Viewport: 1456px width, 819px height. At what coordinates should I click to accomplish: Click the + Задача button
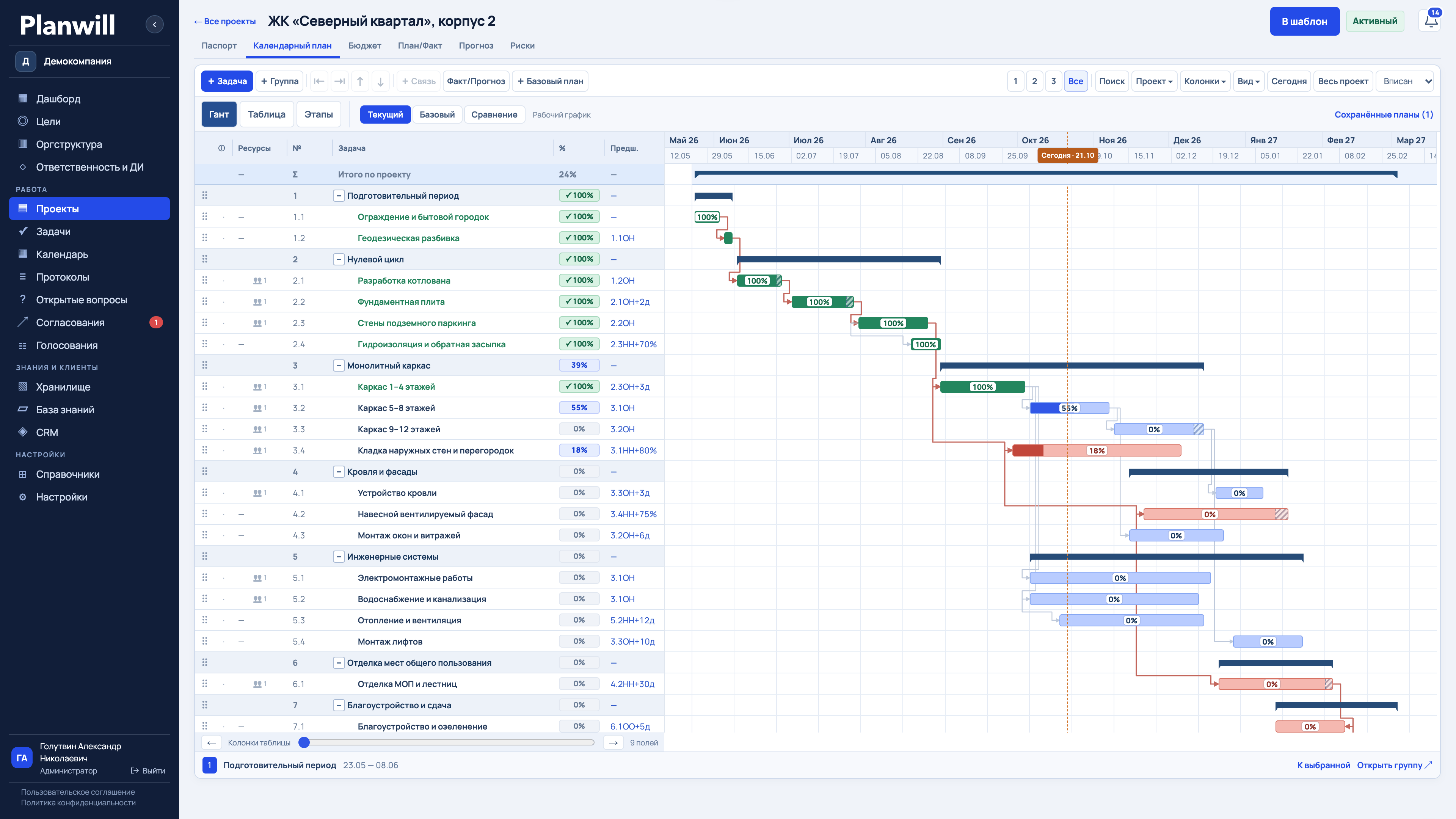(x=227, y=81)
